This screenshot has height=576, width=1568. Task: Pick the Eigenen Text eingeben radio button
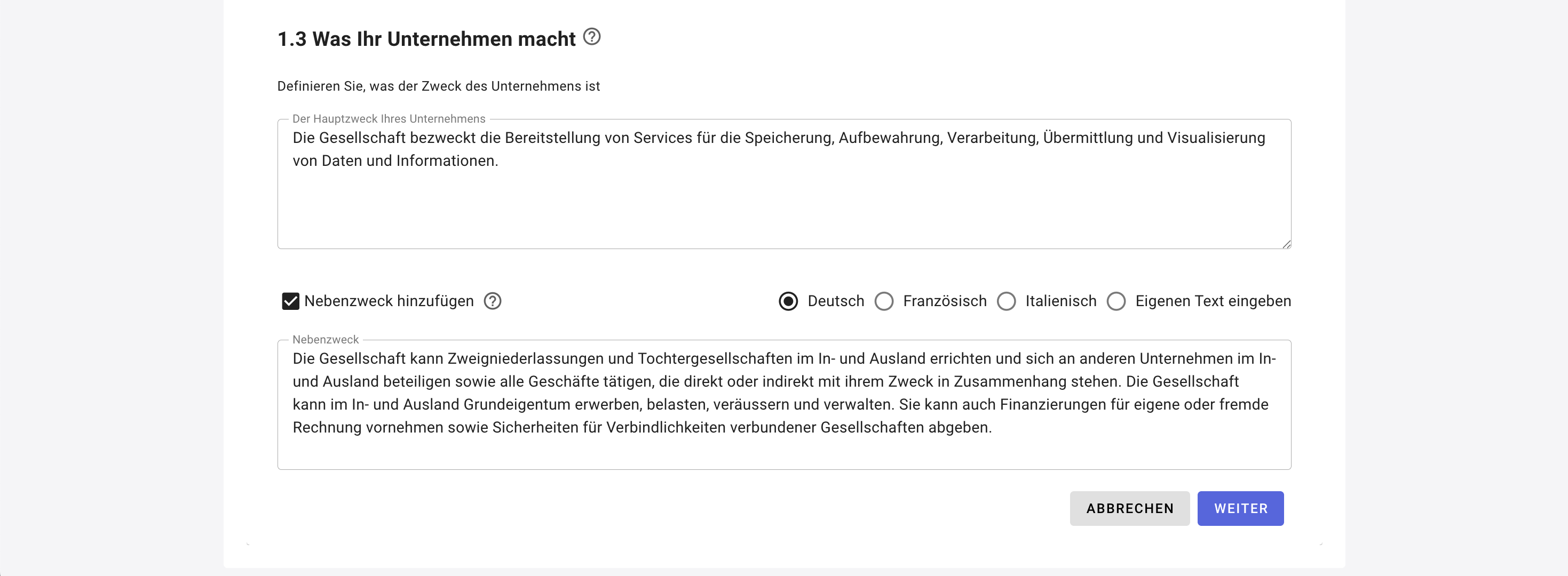click(x=1116, y=301)
